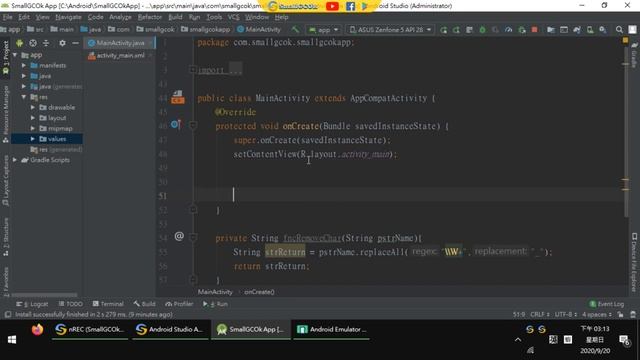Toggle the Device File Explorer panel

(x=634, y=262)
